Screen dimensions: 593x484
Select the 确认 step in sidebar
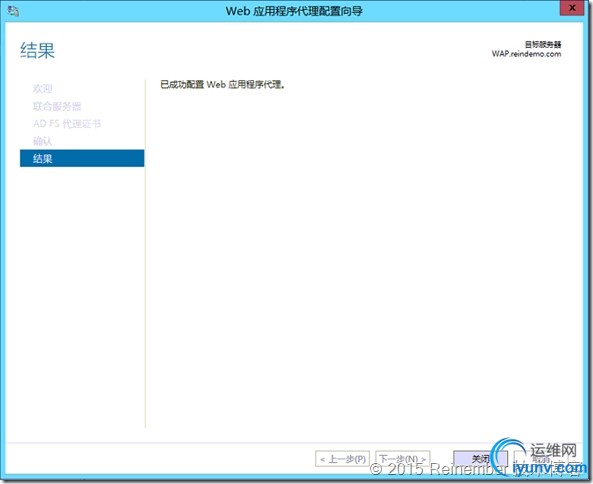tap(42, 141)
